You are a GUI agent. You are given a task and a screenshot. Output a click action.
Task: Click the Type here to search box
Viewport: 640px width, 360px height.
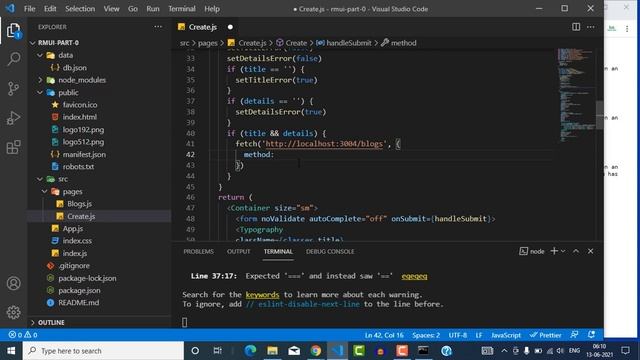pyautogui.click(x=103, y=351)
